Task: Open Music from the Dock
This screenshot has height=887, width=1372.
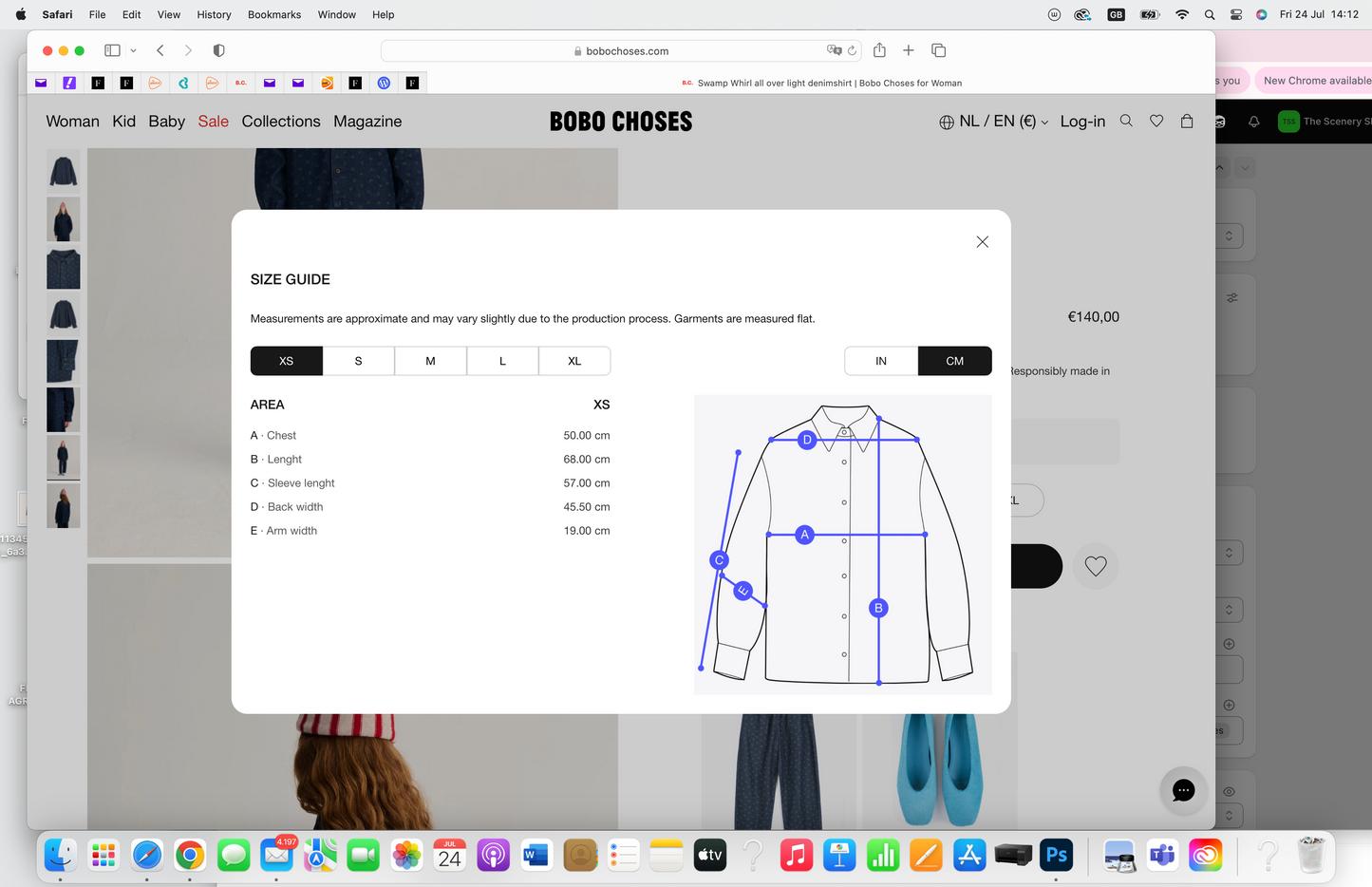Action: tap(797, 856)
